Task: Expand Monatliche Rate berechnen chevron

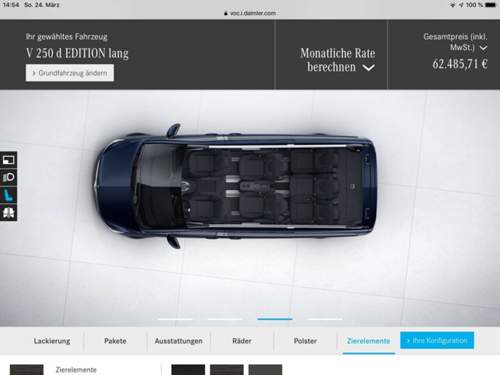Action: pyautogui.click(x=368, y=68)
